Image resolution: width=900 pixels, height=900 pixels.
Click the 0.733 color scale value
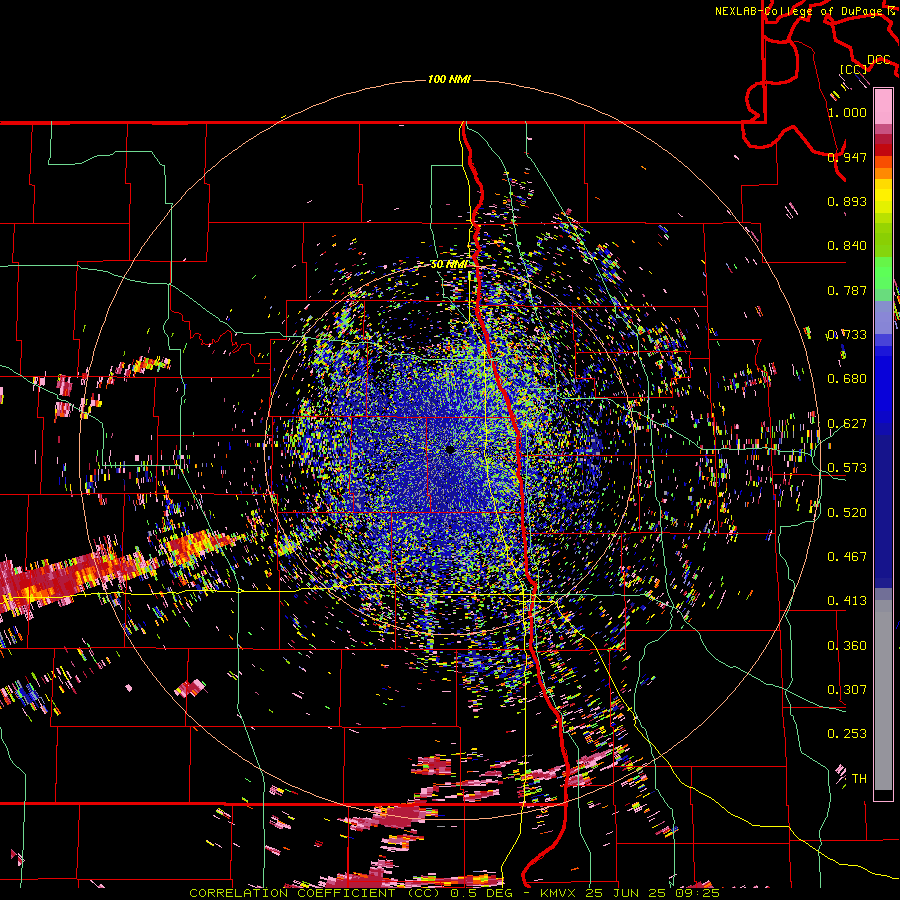click(847, 335)
